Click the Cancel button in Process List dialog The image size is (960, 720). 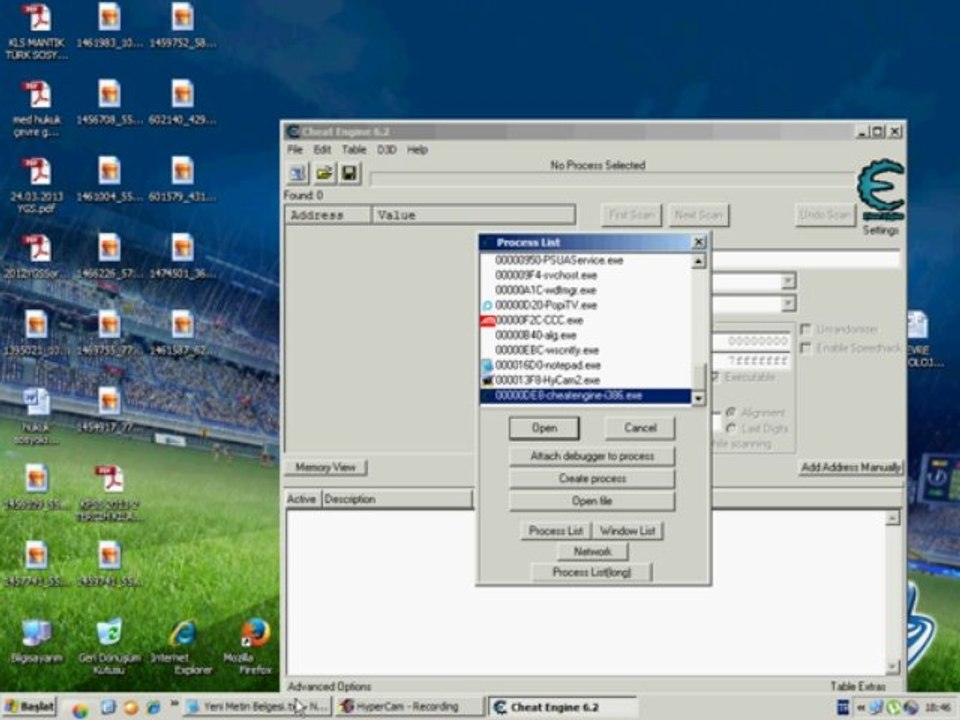(640, 428)
